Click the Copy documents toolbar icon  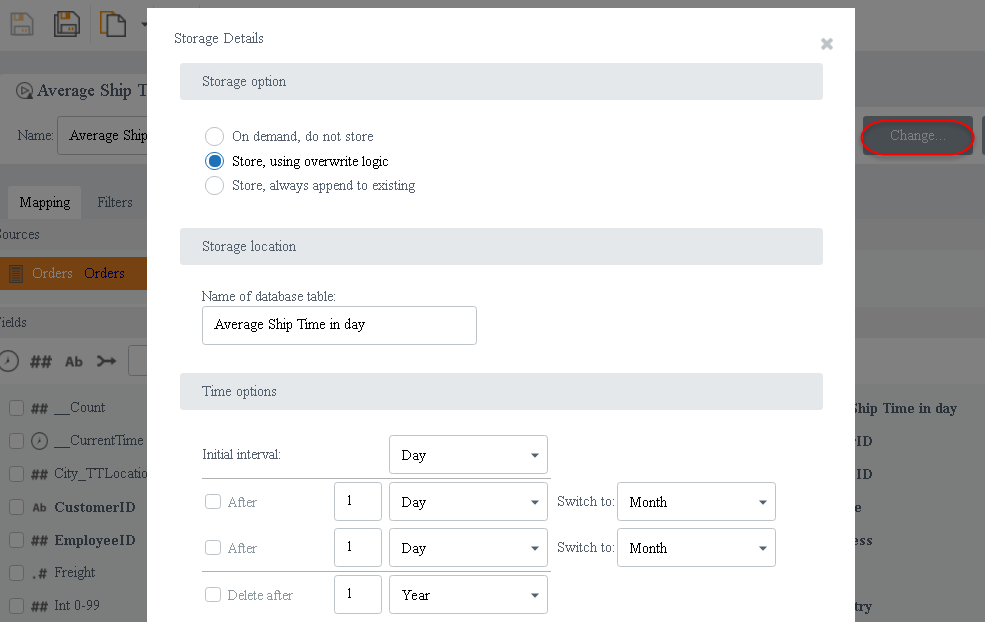point(112,24)
